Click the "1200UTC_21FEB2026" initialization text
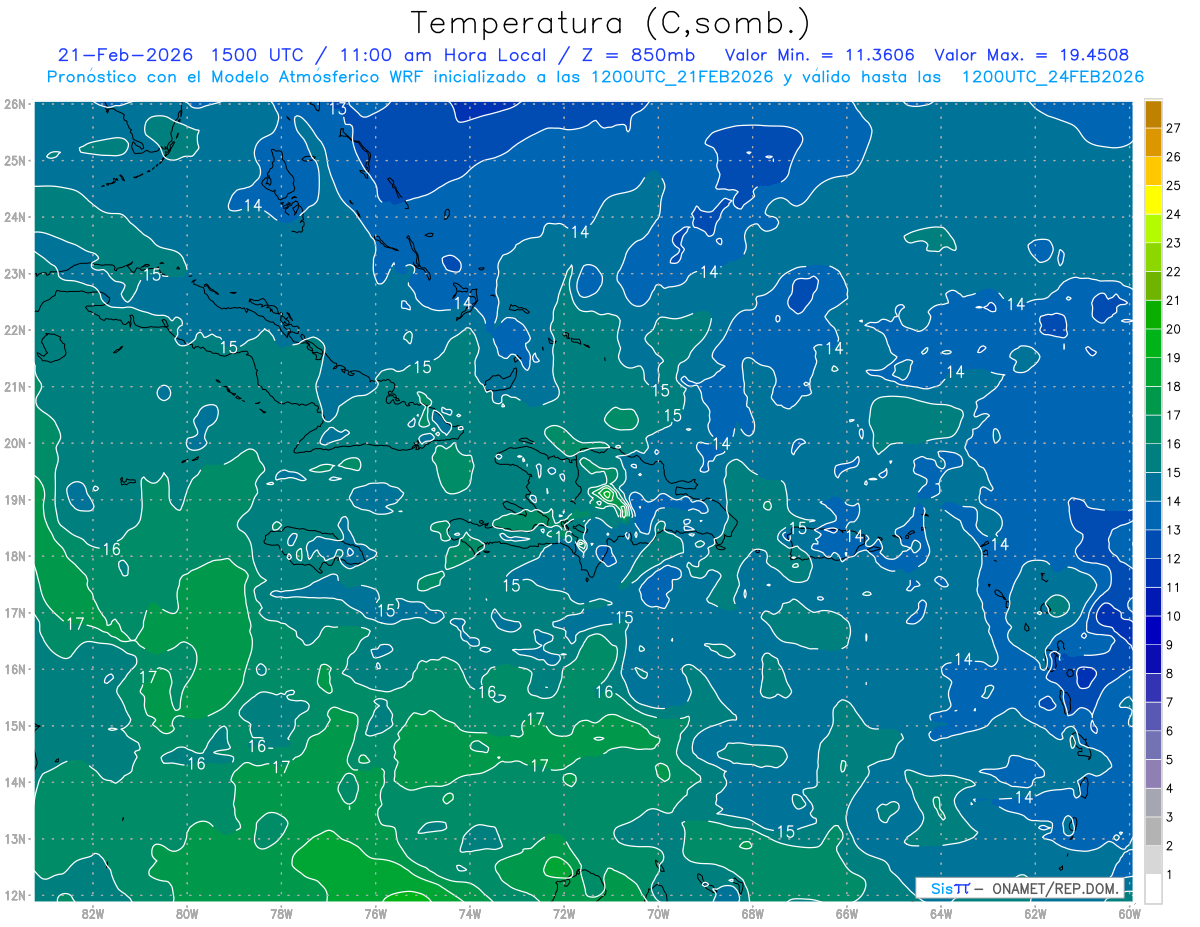The height and width of the screenshot is (927, 1200). point(682,77)
